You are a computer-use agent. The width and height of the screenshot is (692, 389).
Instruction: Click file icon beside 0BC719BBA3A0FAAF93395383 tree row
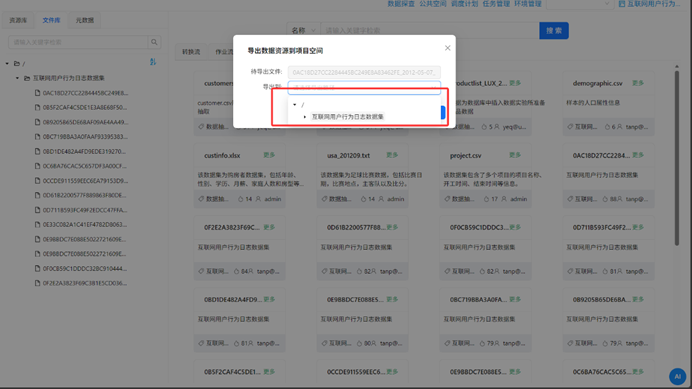click(x=38, y=137)
